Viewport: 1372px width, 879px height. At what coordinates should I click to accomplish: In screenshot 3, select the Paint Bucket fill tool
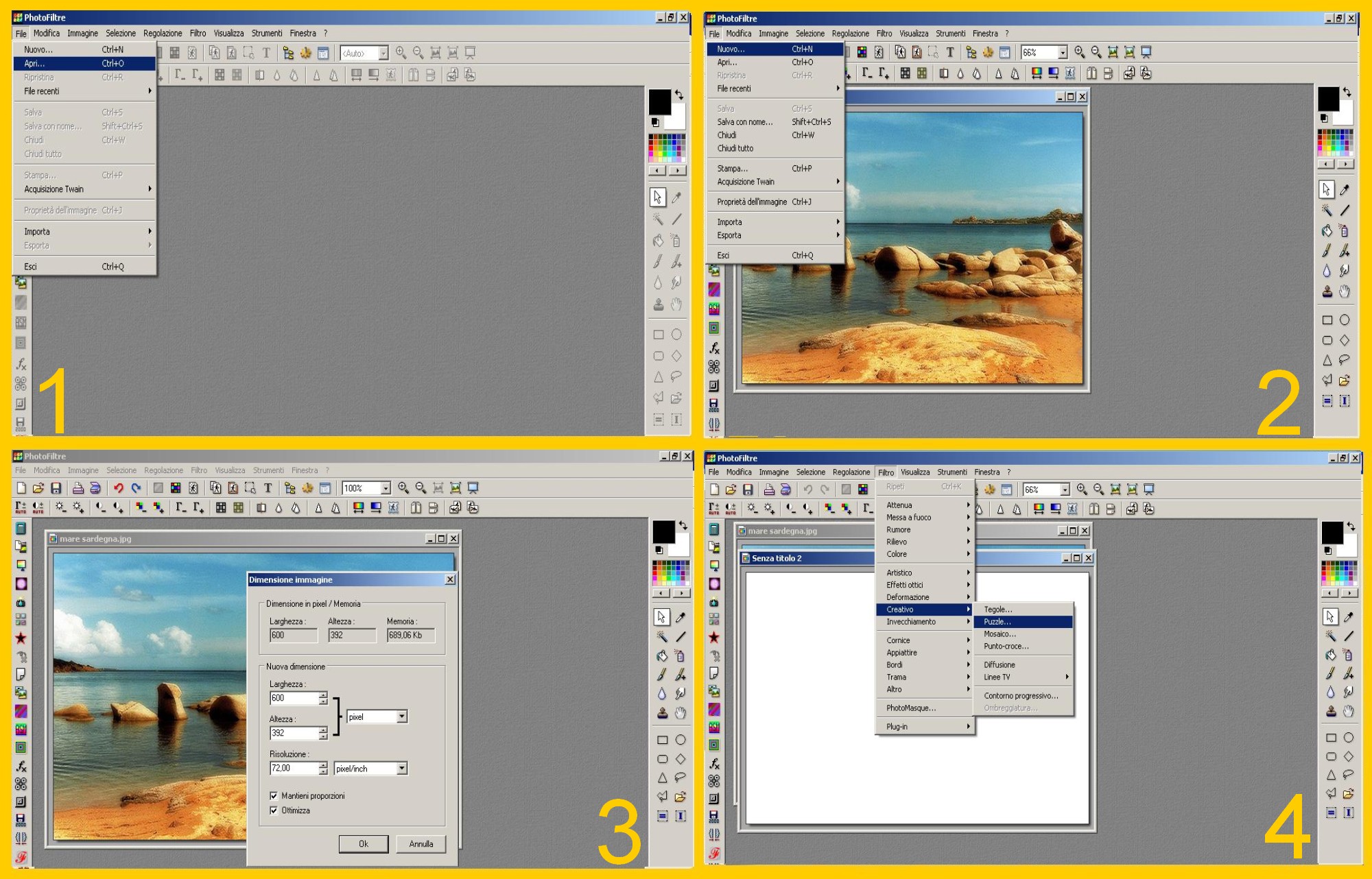661,656
